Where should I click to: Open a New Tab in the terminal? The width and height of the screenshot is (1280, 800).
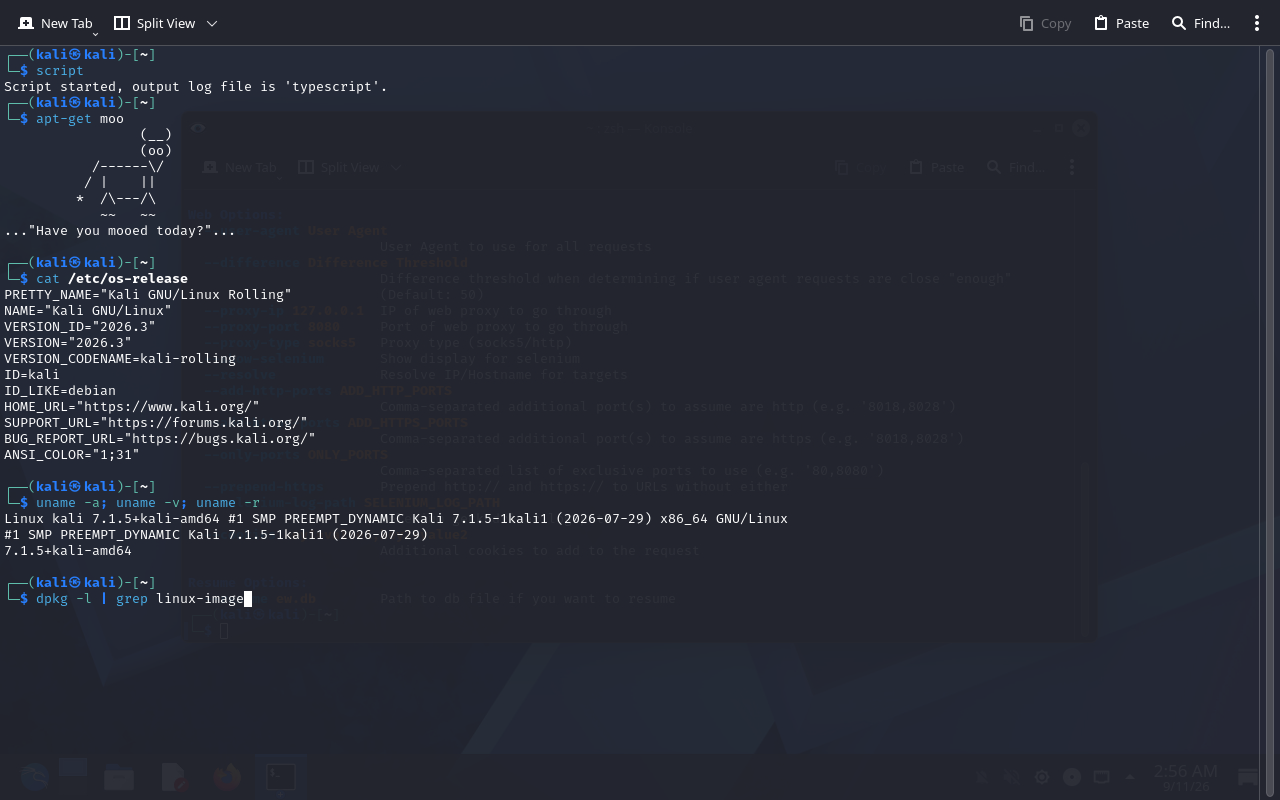click(55, 23)
